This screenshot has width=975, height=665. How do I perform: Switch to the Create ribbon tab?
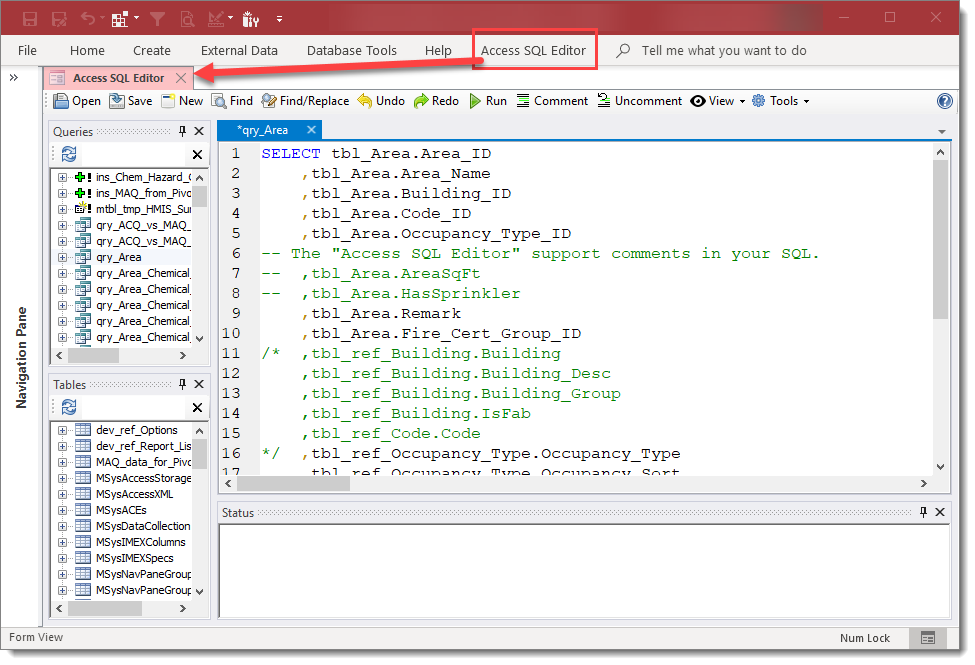tap(152, 50)
